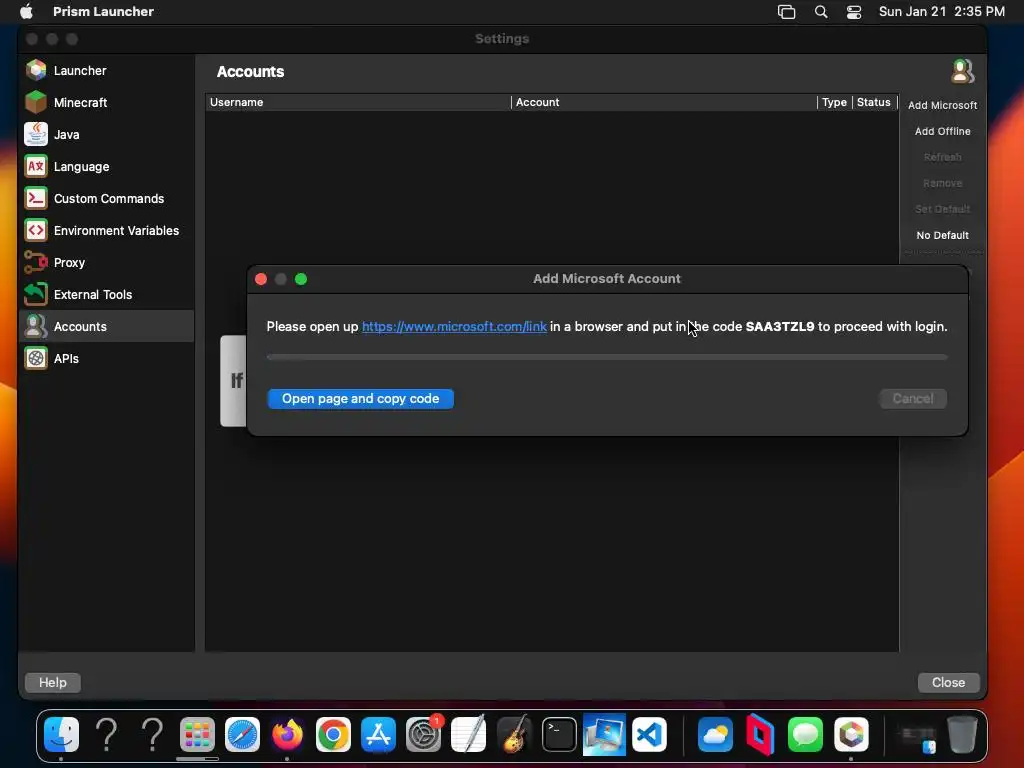Click the login progress bar
Viewport: 1024px width, 768px height.
click(x=607, y=357)
